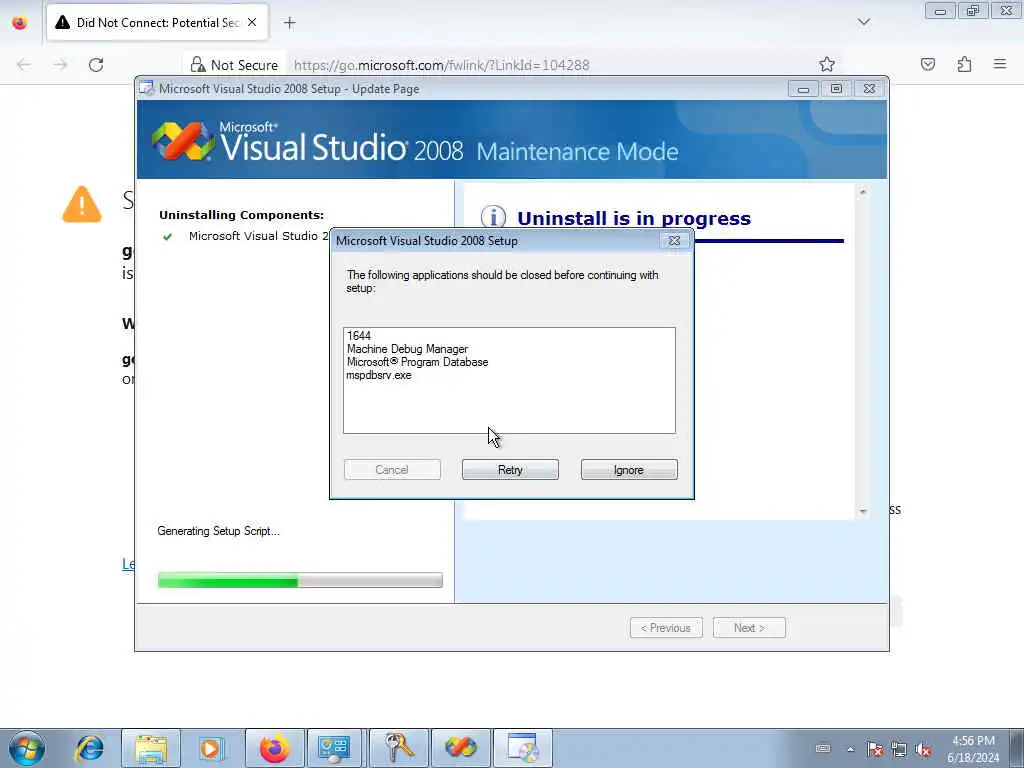The image size is (1024, 768).
Task: Go forward in Firefox
Action: point(60,65)
